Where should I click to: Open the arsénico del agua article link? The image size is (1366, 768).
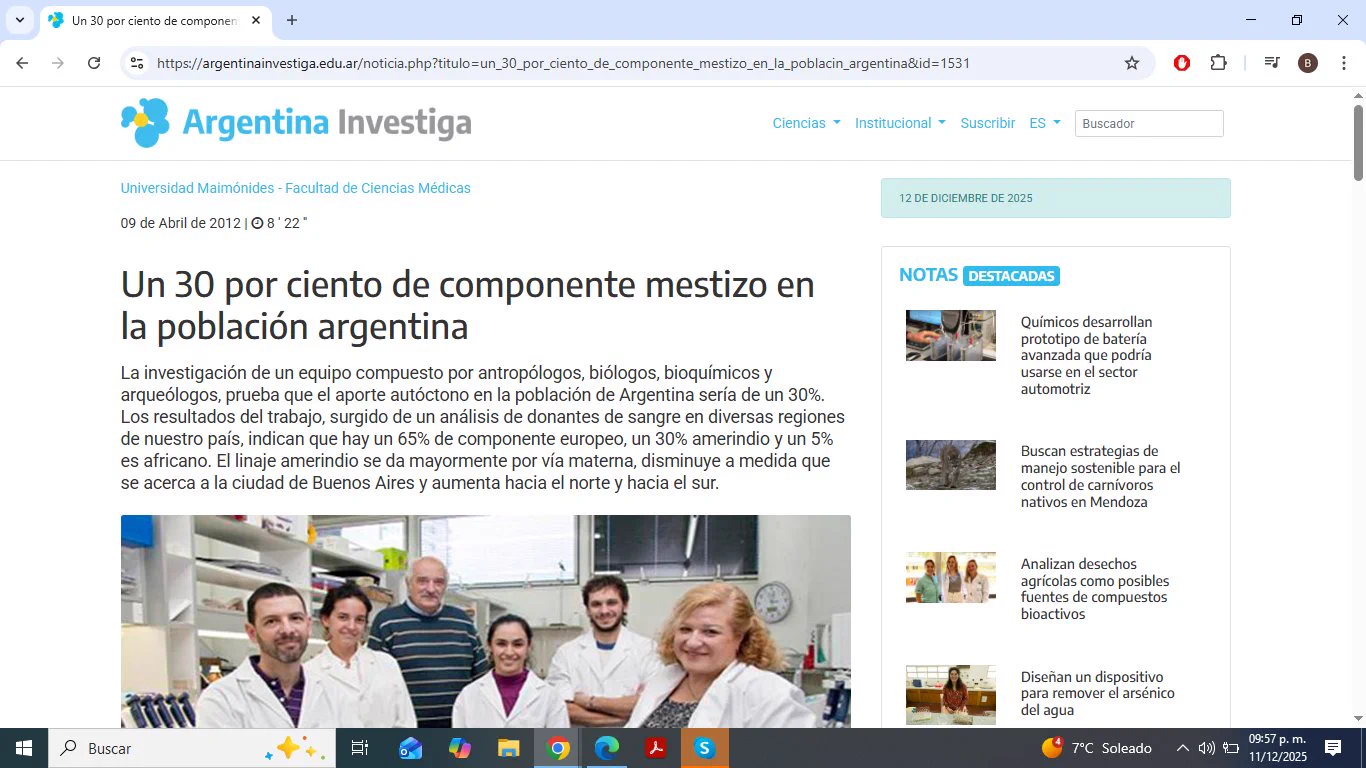(x=1098, y=693)
